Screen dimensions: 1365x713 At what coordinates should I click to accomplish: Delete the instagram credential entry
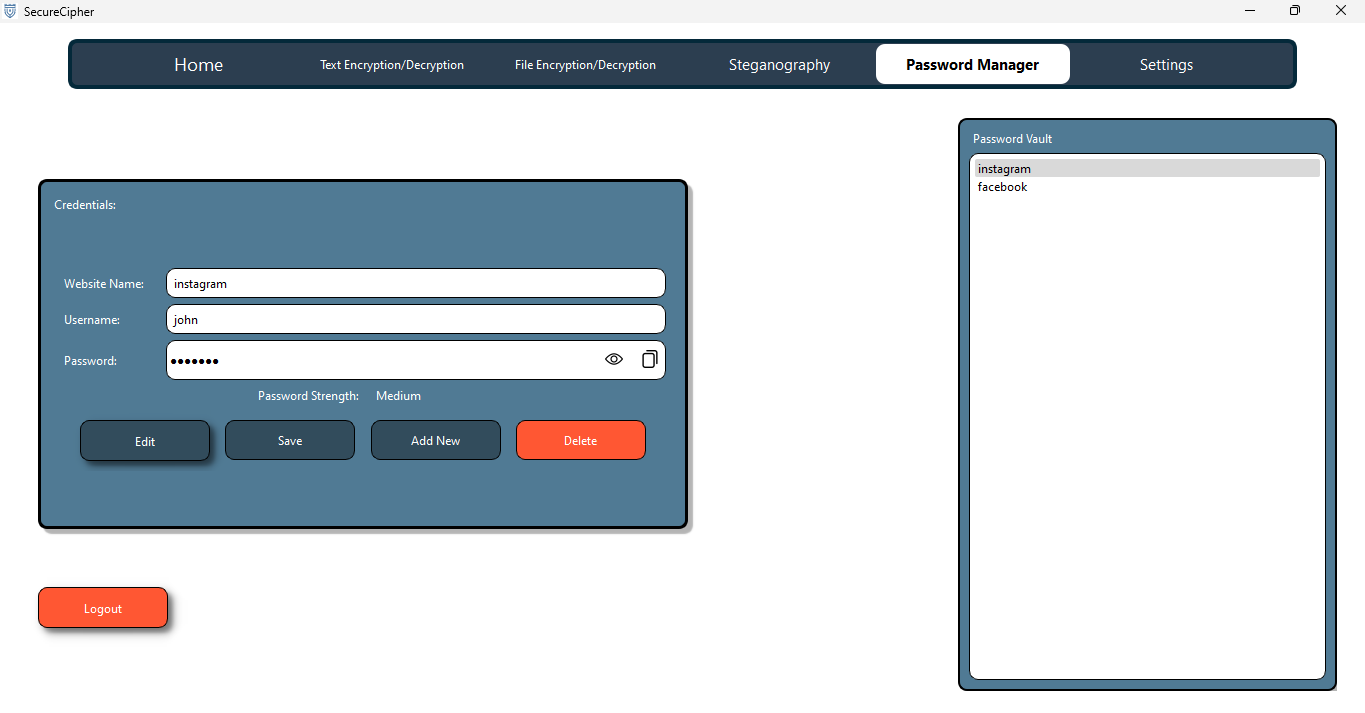pos(580,441)
